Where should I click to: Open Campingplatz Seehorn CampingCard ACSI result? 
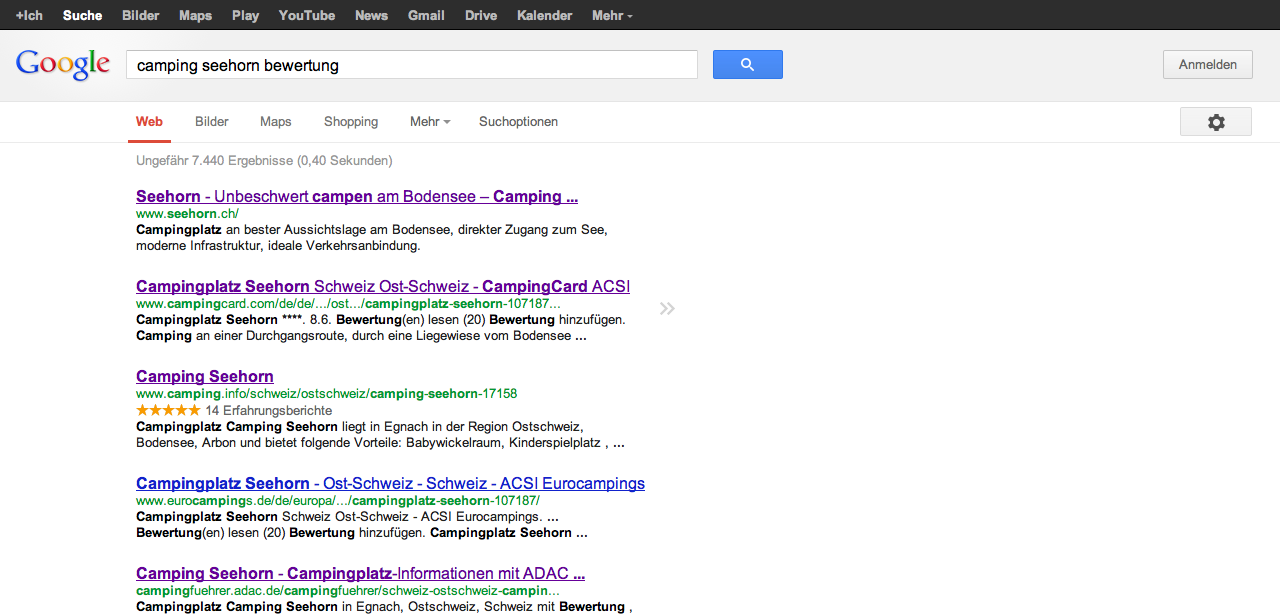382,287
